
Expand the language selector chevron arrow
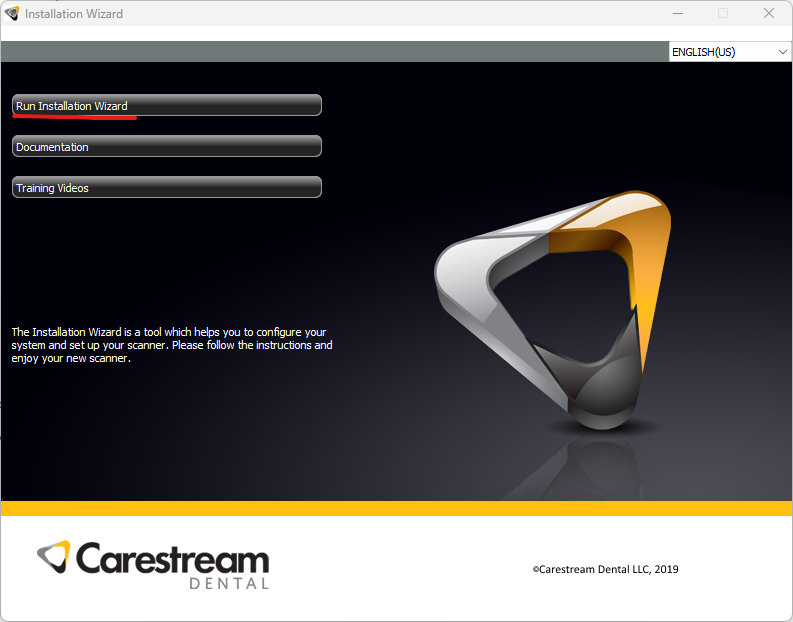coord(781,51)
